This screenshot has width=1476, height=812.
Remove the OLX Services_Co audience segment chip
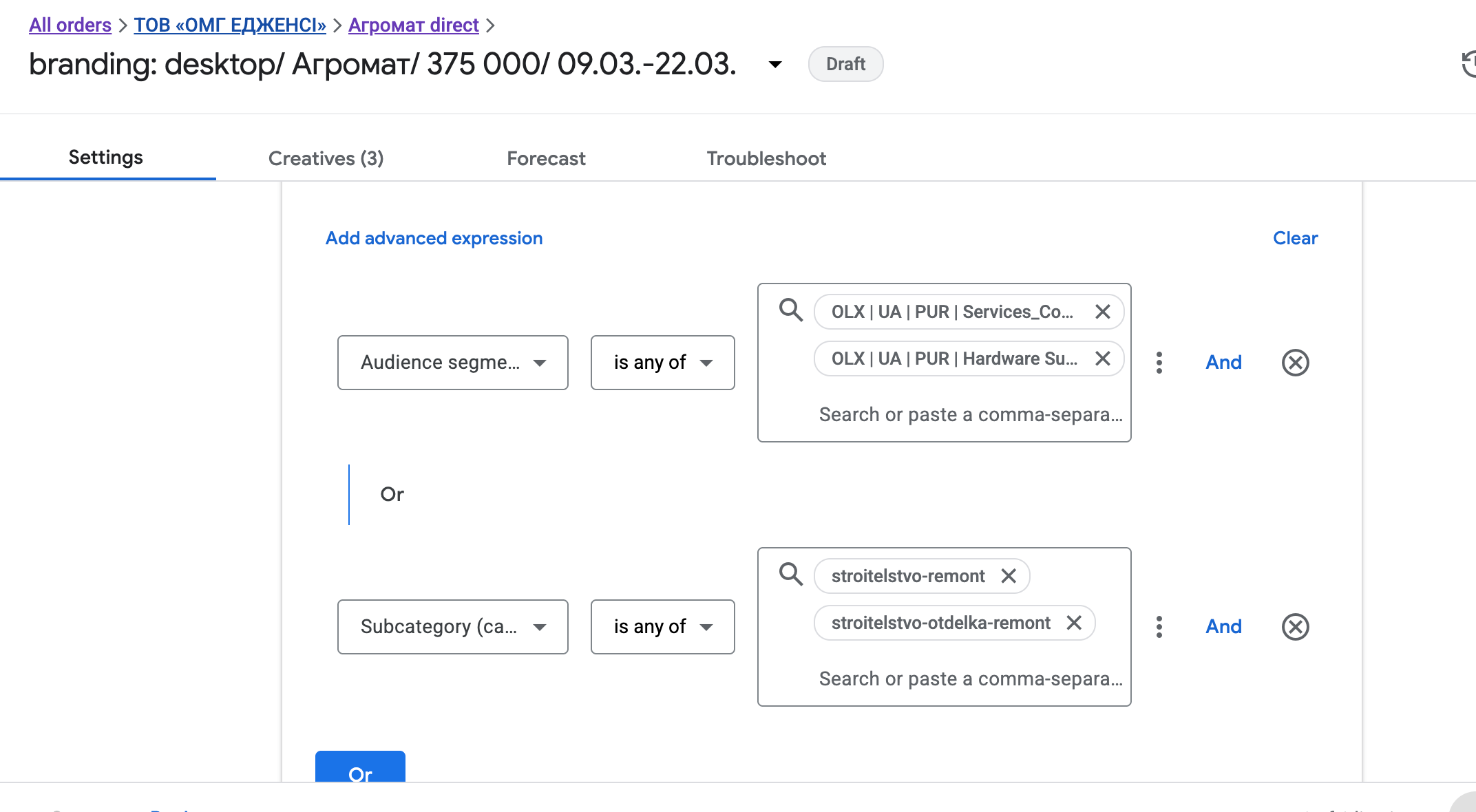1102,312
